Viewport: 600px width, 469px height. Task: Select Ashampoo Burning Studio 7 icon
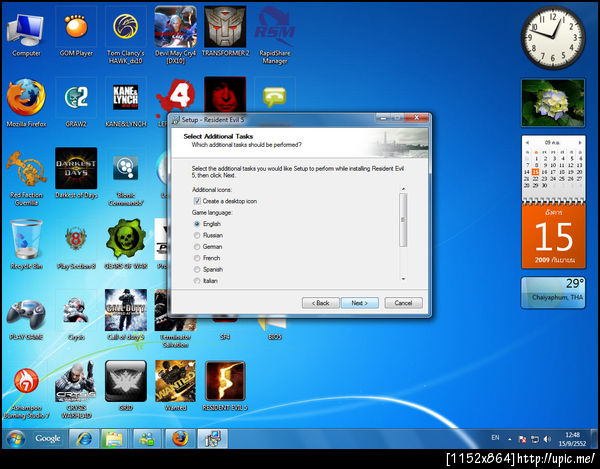(26, 392)
